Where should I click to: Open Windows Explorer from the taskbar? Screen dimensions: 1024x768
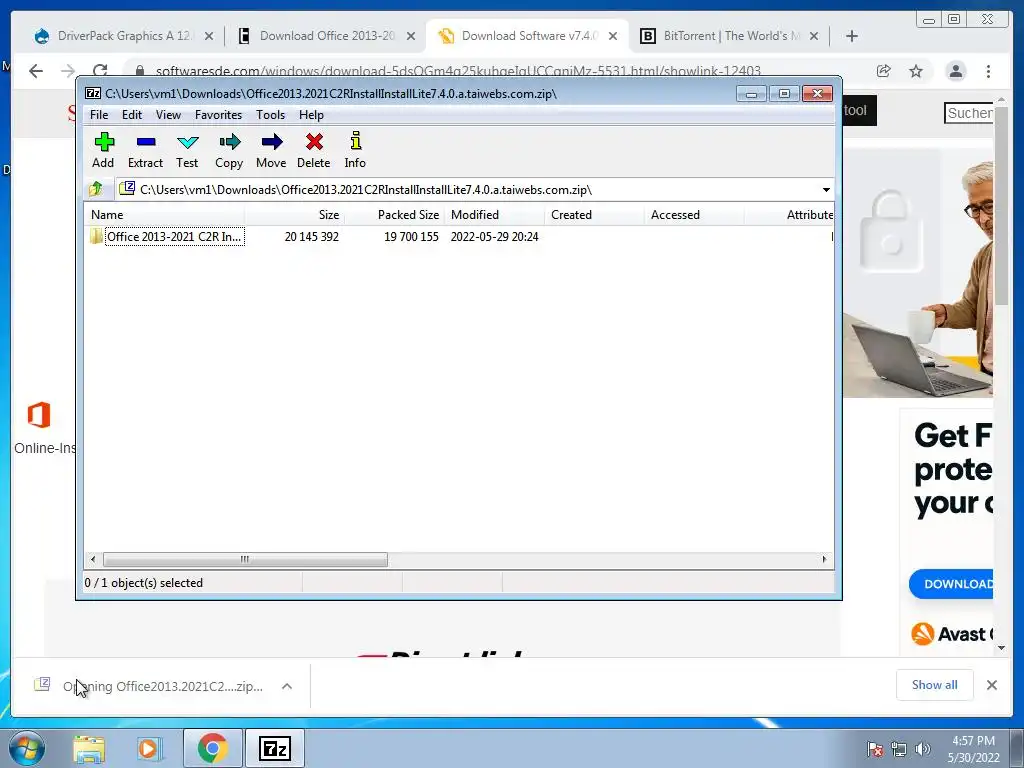[x=89, y=748]
